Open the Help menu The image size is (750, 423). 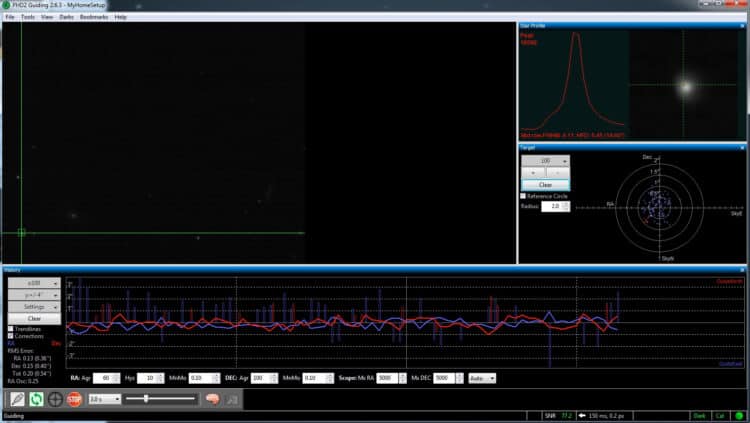(121, 17)
